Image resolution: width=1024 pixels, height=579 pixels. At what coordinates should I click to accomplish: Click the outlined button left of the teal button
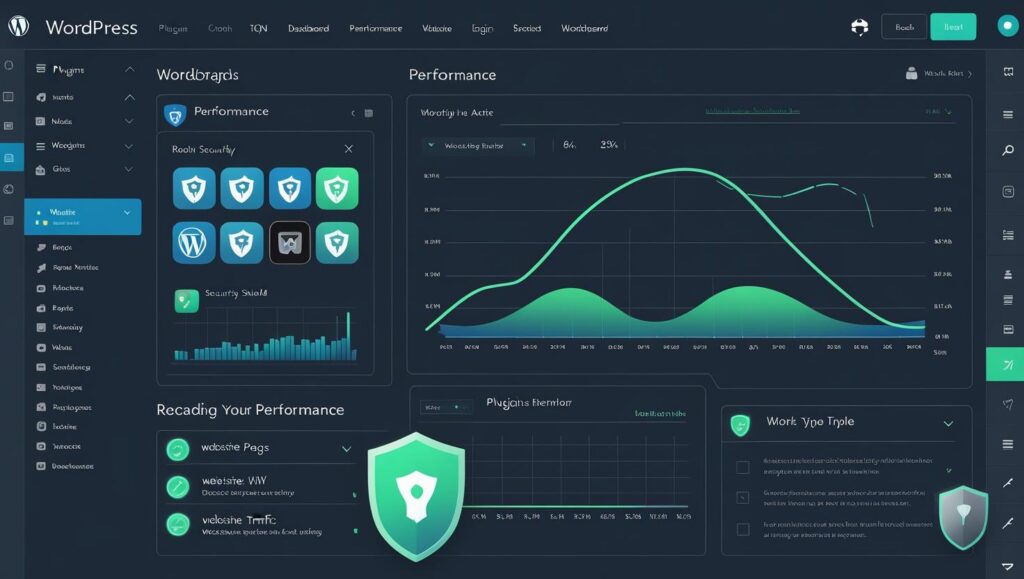(x=904, y=27)
